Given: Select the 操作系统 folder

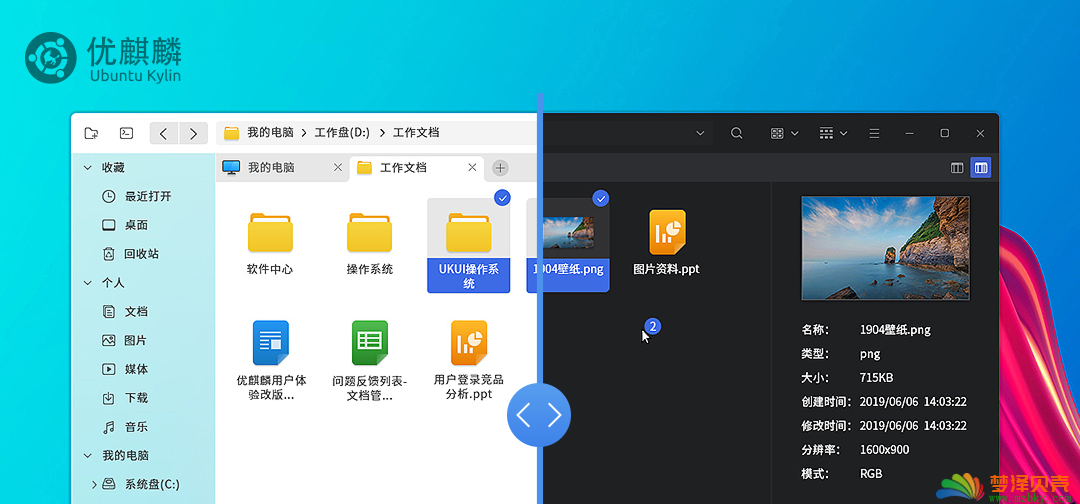Looking at the screenshot, I should point(369,233).
